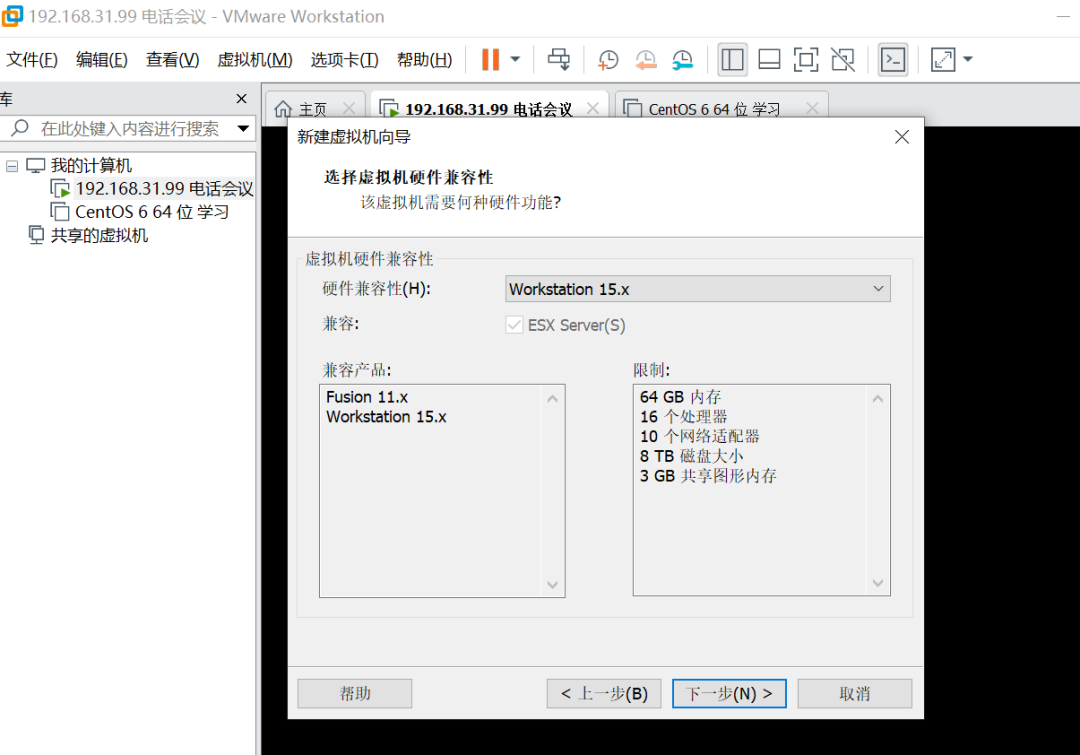Select 8 TB 磁盘大小 in the limits list
The width and height of the screenshot is (1080, 755).
pyautogui.click(x=692, y=456)
